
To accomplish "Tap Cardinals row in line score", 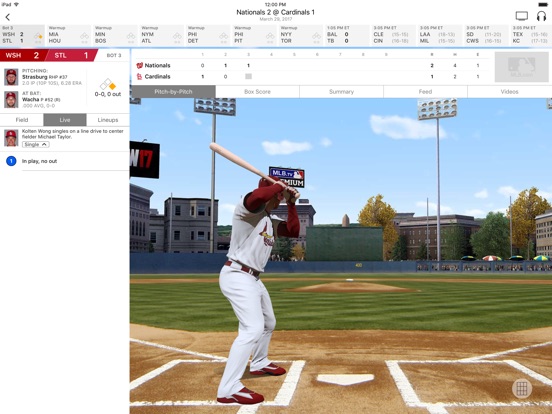I will 311,76.
